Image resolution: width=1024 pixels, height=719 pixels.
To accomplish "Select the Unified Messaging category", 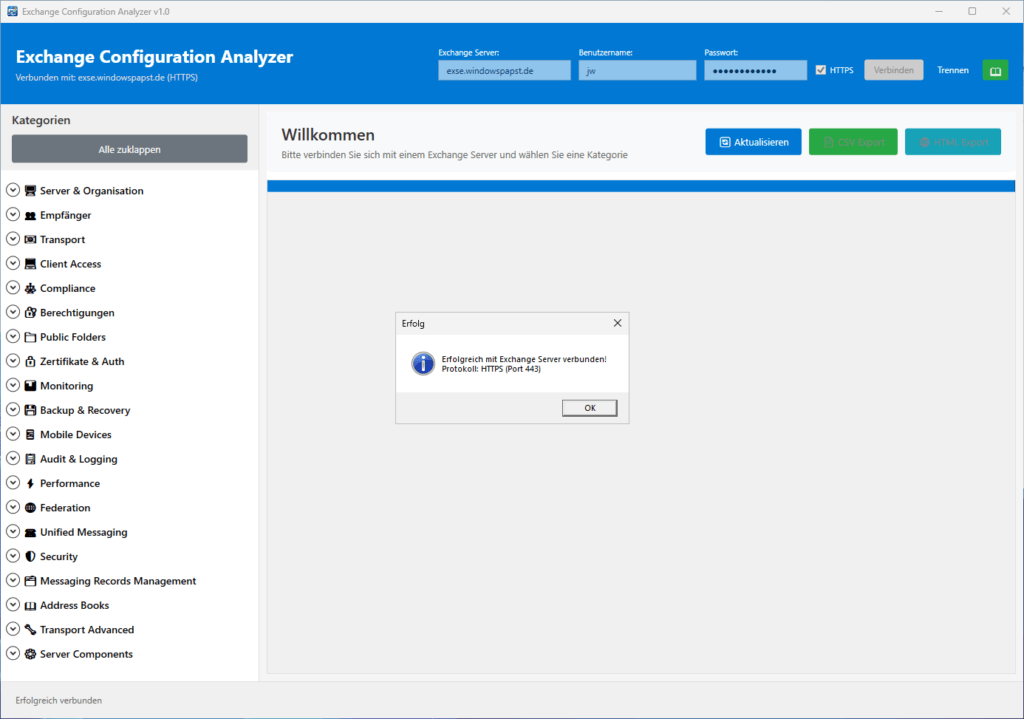I will 13,532.
